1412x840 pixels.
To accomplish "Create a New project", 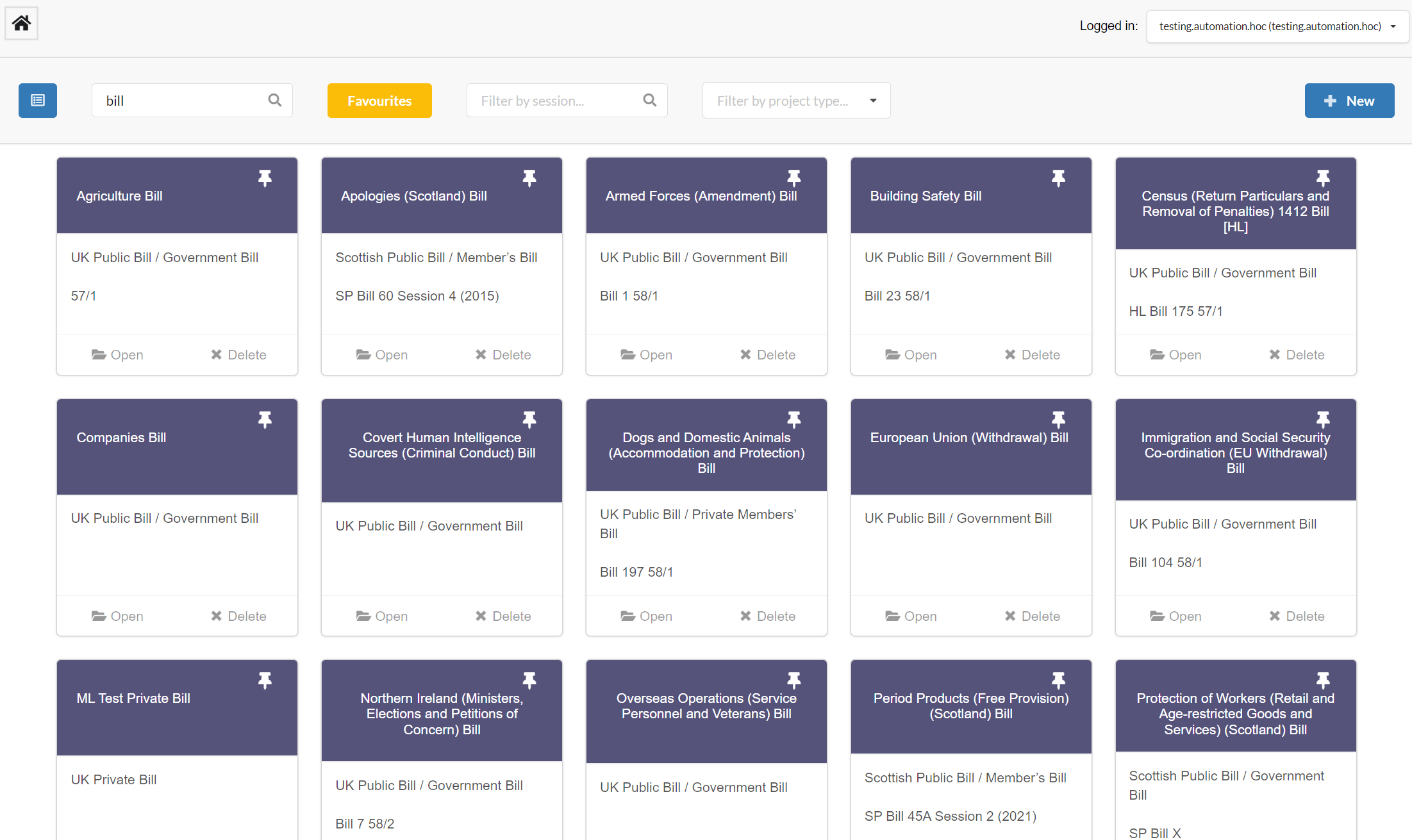I will (x=1349, y=101).
